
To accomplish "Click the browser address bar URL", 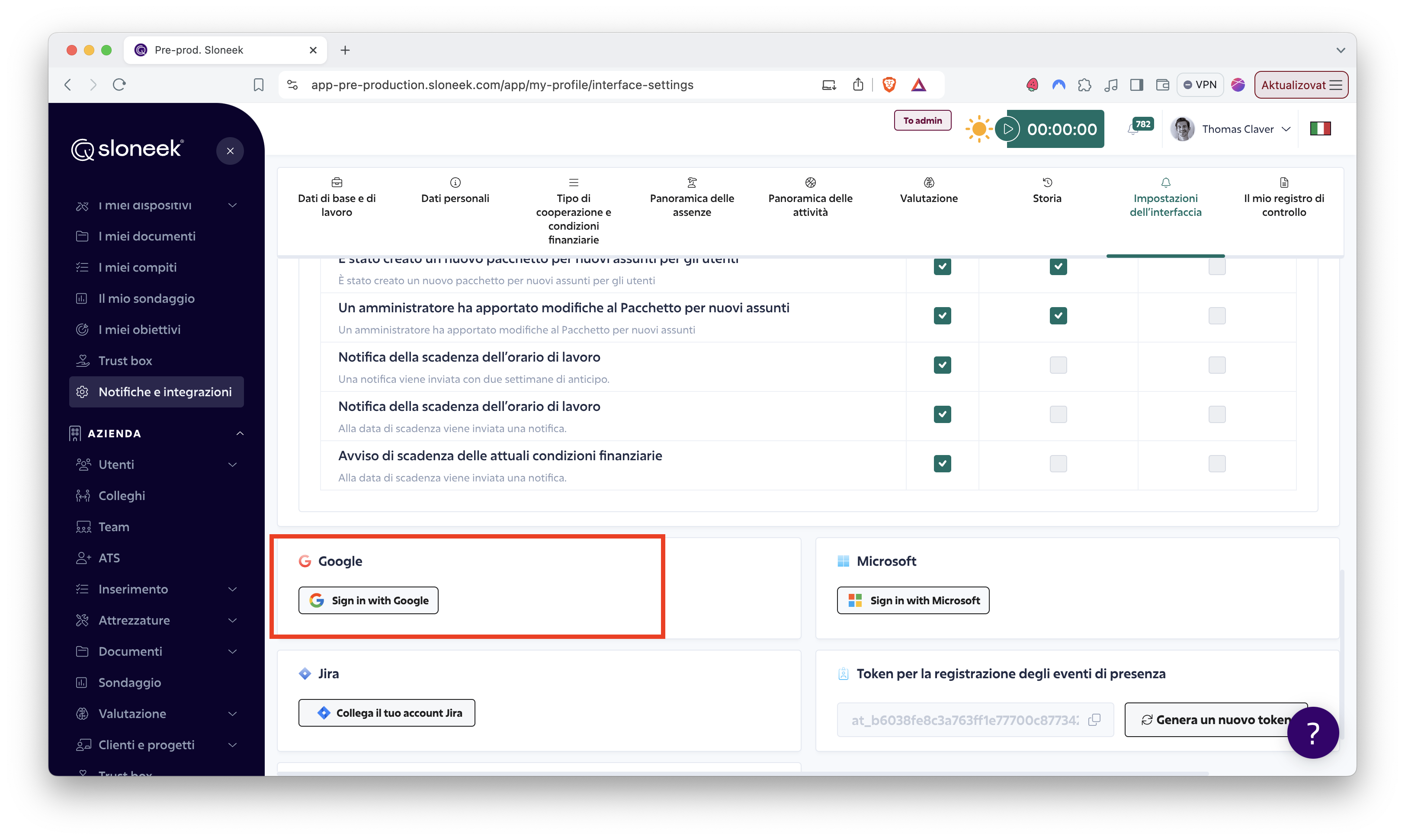I will pyautogui.click(x=502, y=85).
